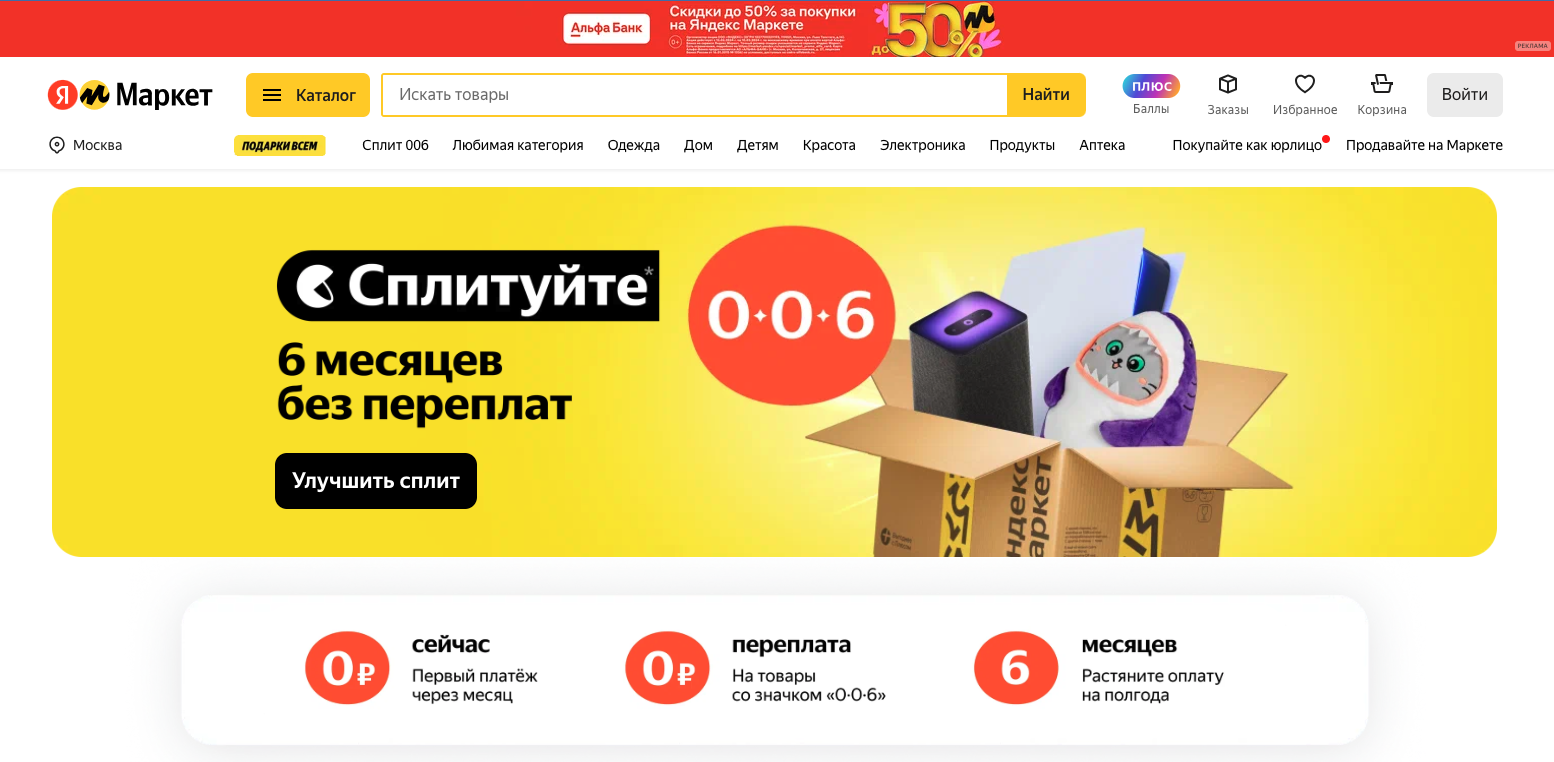Select the Одежда category
Viewport: 1554px width, 762px height.
coord(634,145)
